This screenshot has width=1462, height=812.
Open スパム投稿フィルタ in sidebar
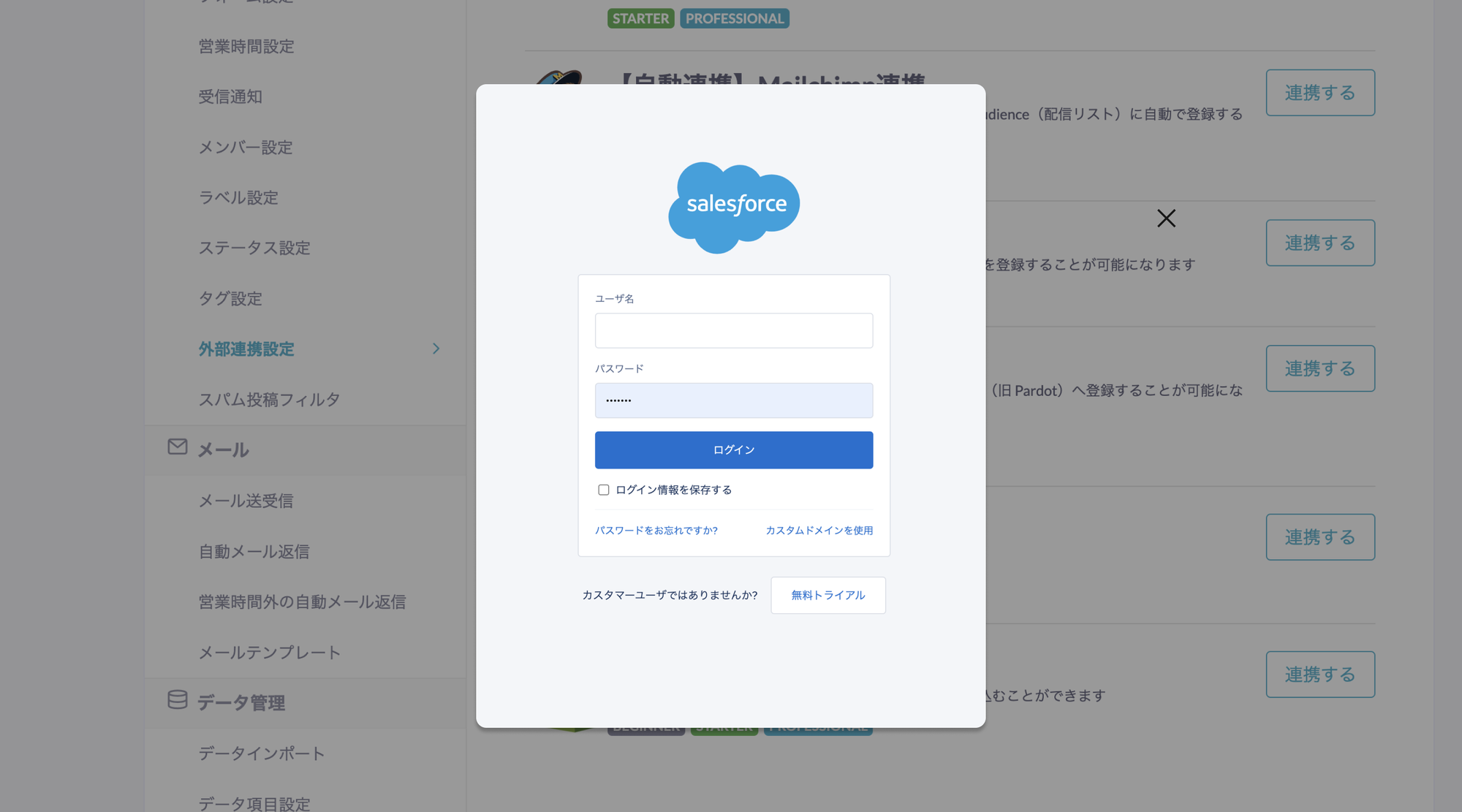269,400
